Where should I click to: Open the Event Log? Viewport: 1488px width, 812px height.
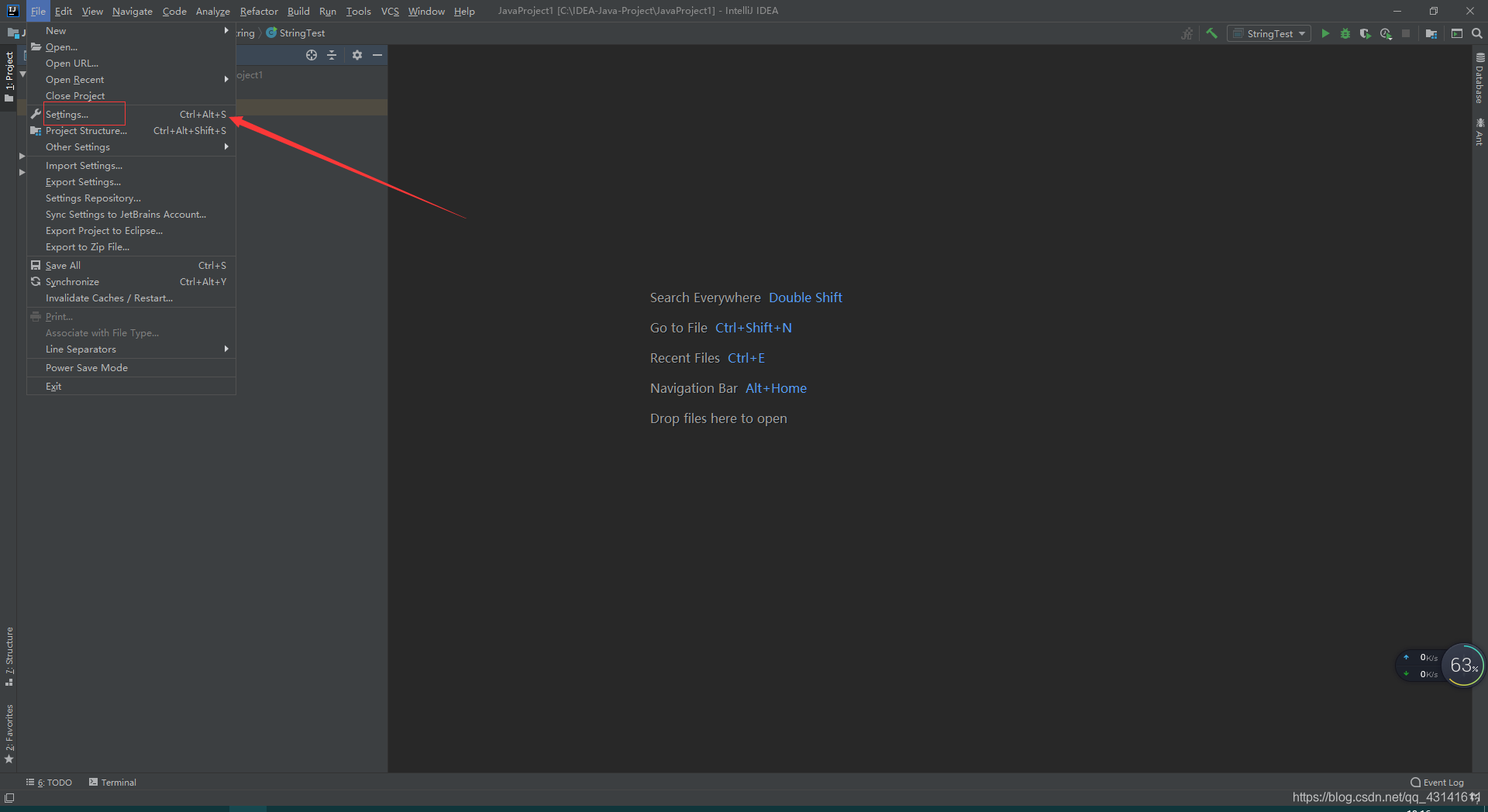tap(1438, 783)
